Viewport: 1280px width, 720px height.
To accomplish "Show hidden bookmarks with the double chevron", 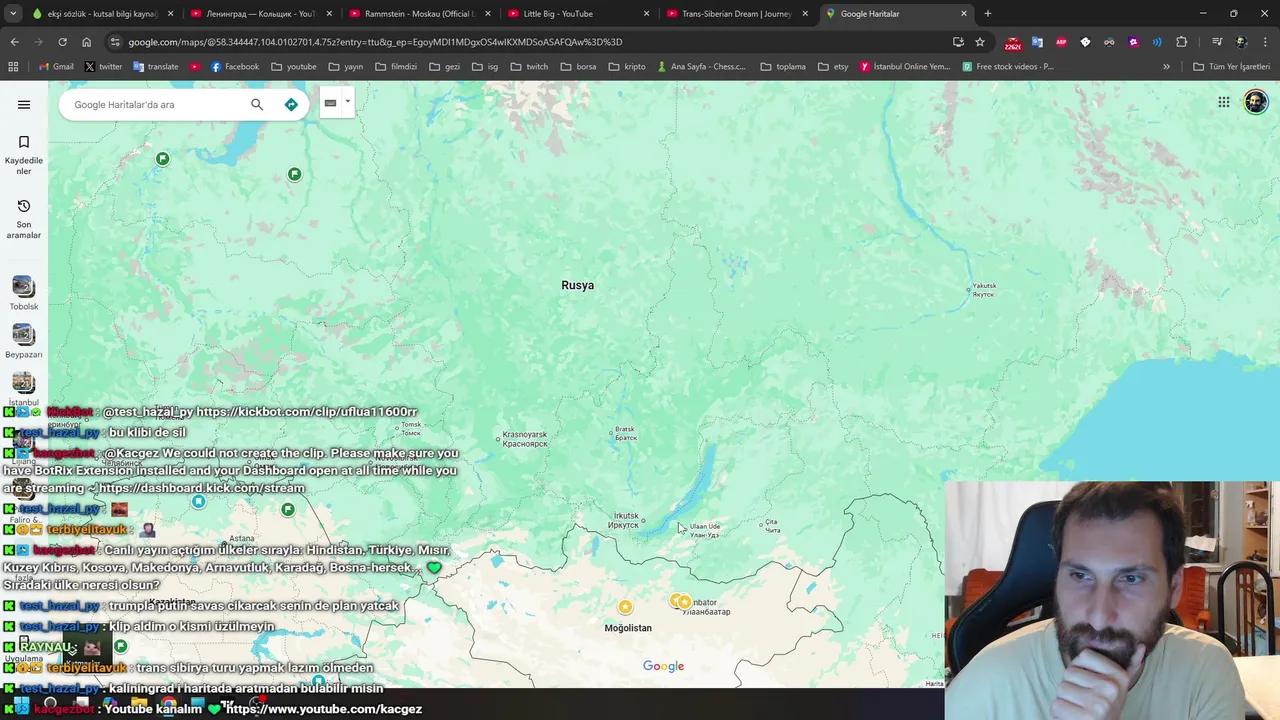I will click(1166, 67).
